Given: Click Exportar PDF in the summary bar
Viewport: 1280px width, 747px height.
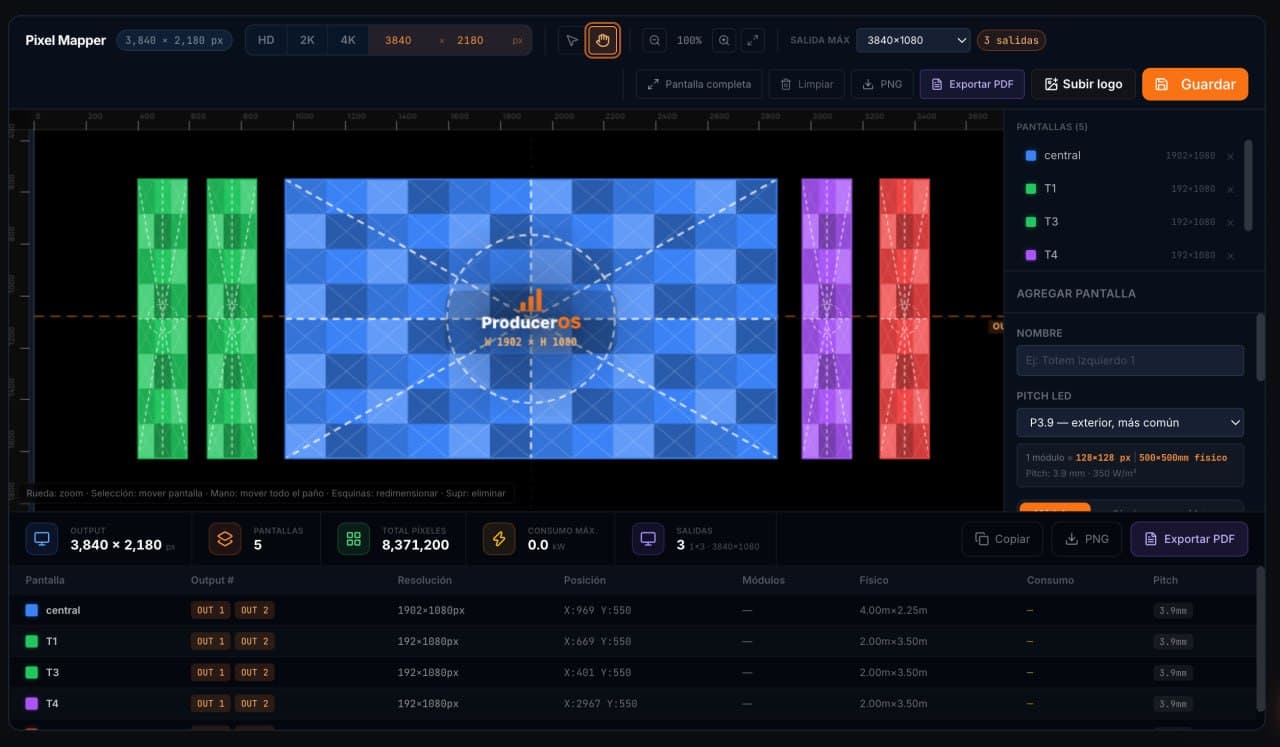Looking at the screenshot, I should point(1189,539).
